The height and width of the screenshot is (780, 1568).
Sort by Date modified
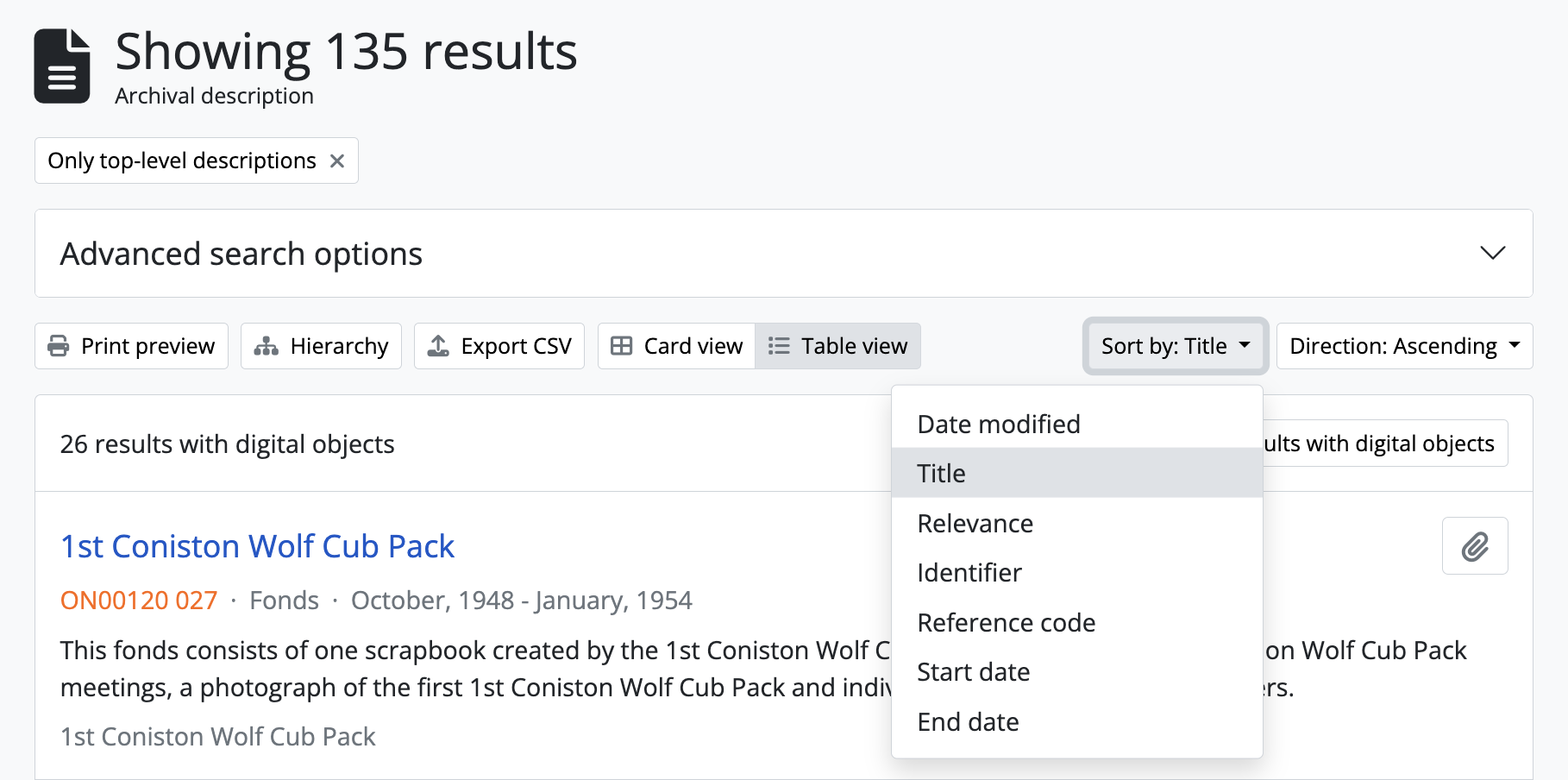click(999, 425)
